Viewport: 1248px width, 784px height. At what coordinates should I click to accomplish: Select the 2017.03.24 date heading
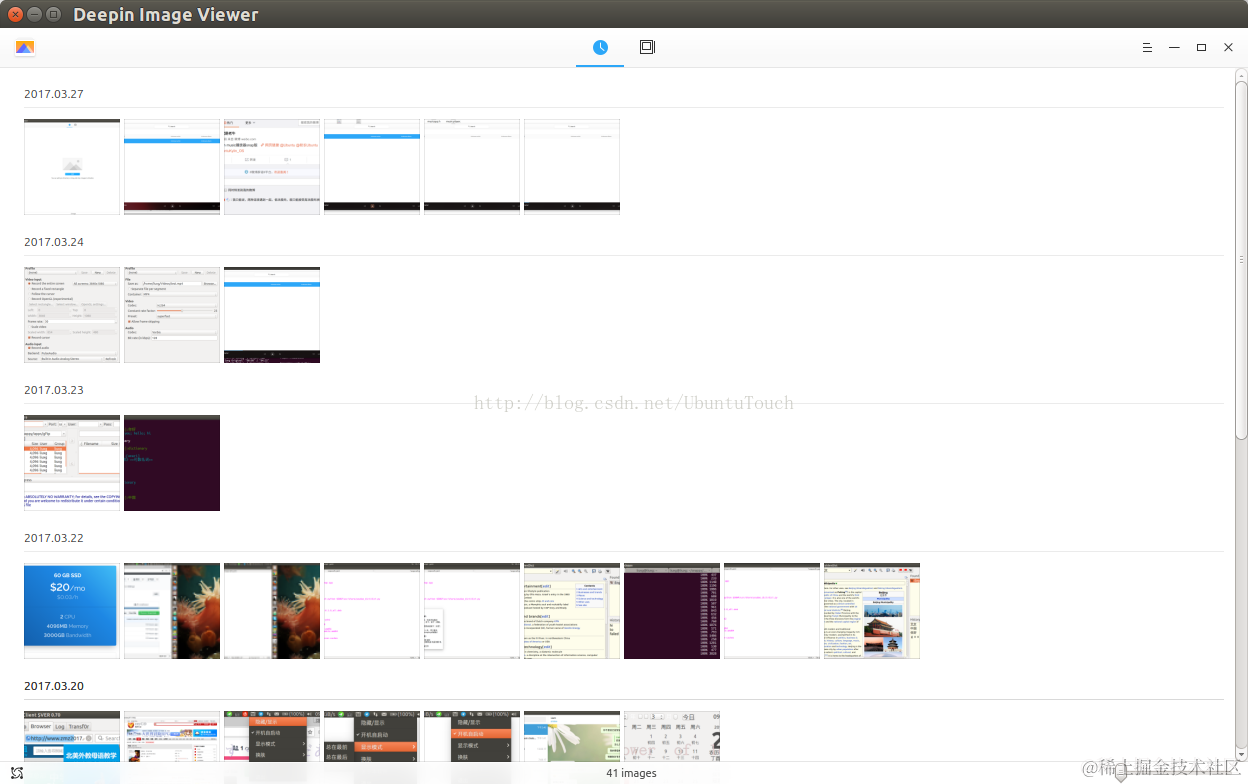tap(54, 242)
